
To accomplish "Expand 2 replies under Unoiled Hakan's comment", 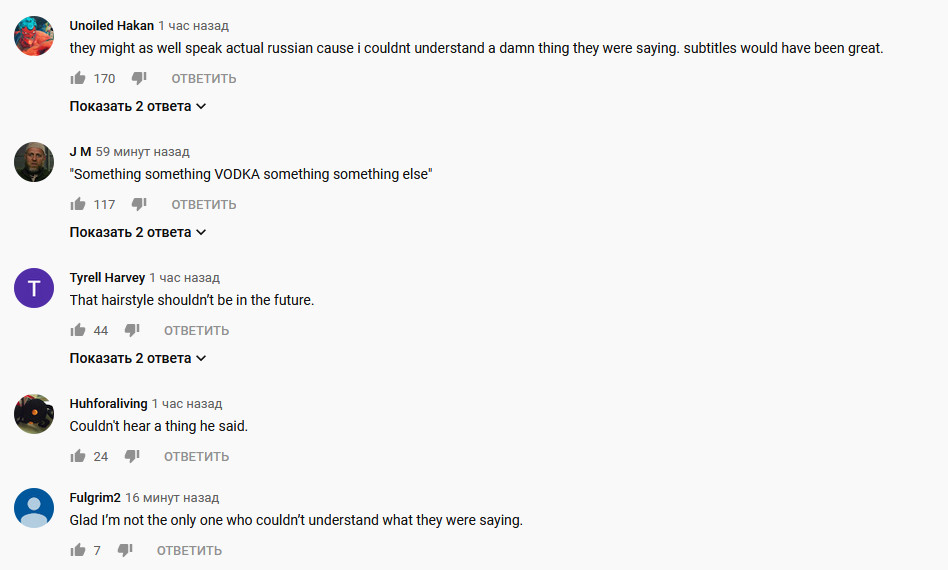I will pyautogui.click(x=138, y=106).
